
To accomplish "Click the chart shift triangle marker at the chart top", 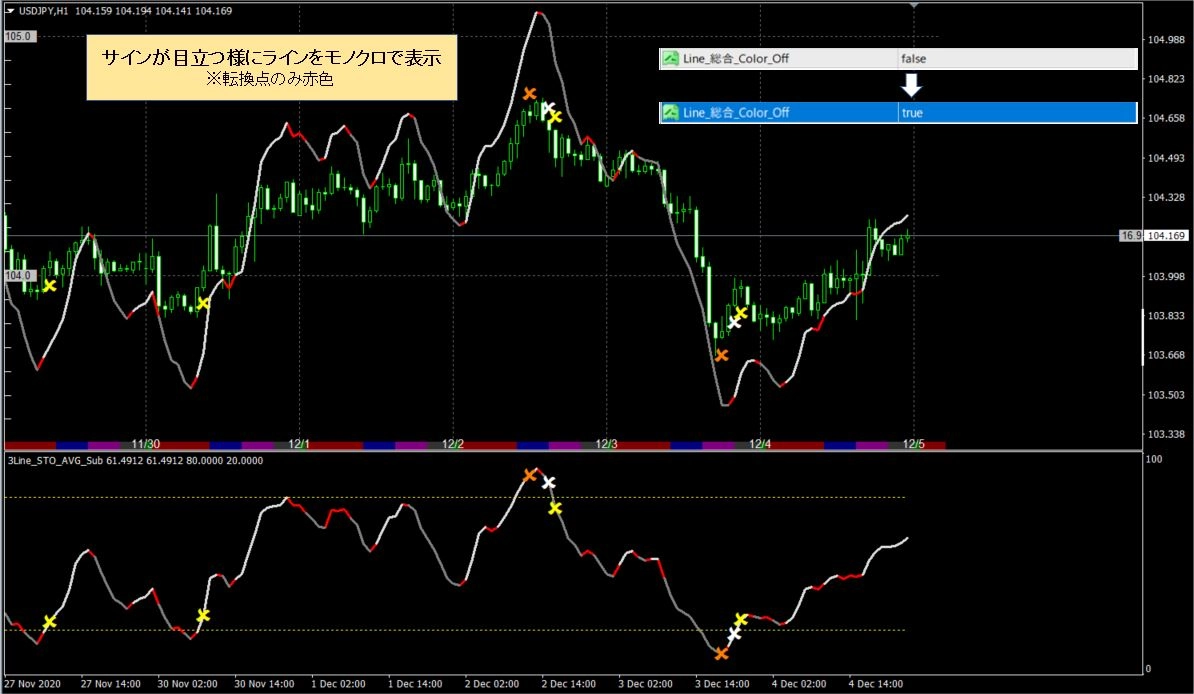I will [914, 5].
